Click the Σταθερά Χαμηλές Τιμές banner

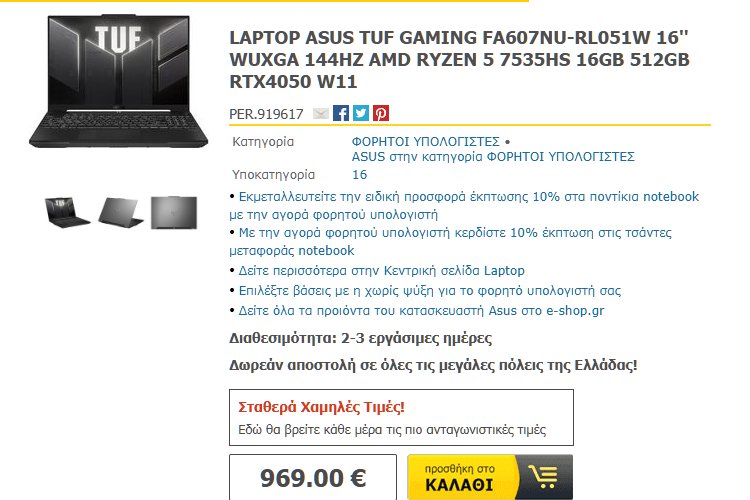[401, 417]
